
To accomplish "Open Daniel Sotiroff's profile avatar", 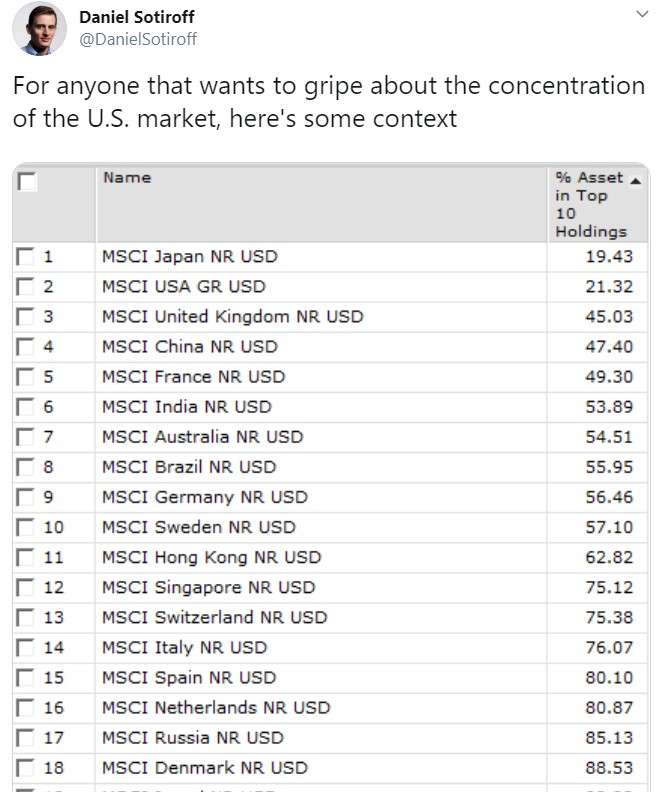I will 39,28.
